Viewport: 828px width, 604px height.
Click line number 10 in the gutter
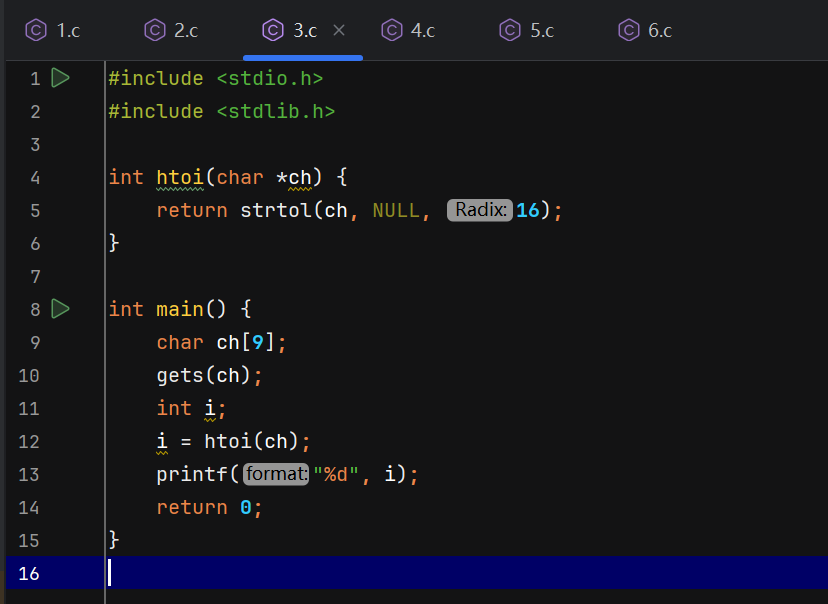(x=28, y=375)
